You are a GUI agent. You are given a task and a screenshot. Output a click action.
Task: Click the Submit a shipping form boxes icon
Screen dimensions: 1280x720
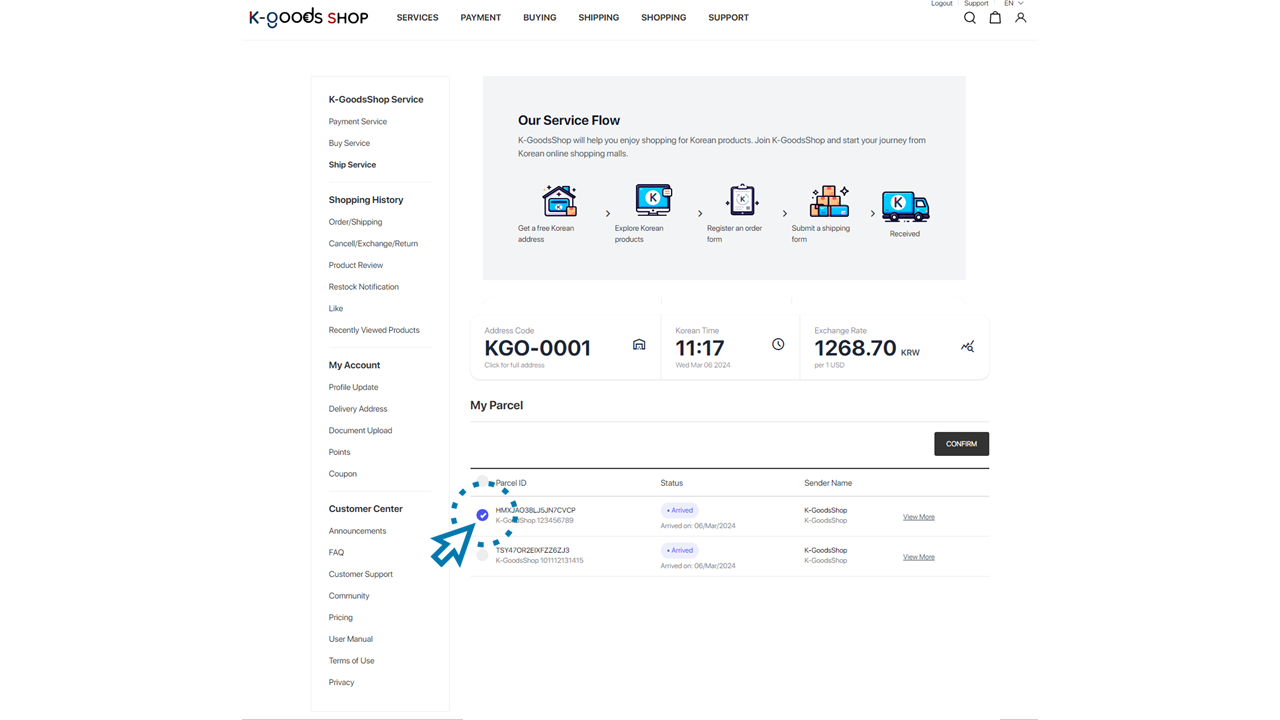tap(829, 201)
